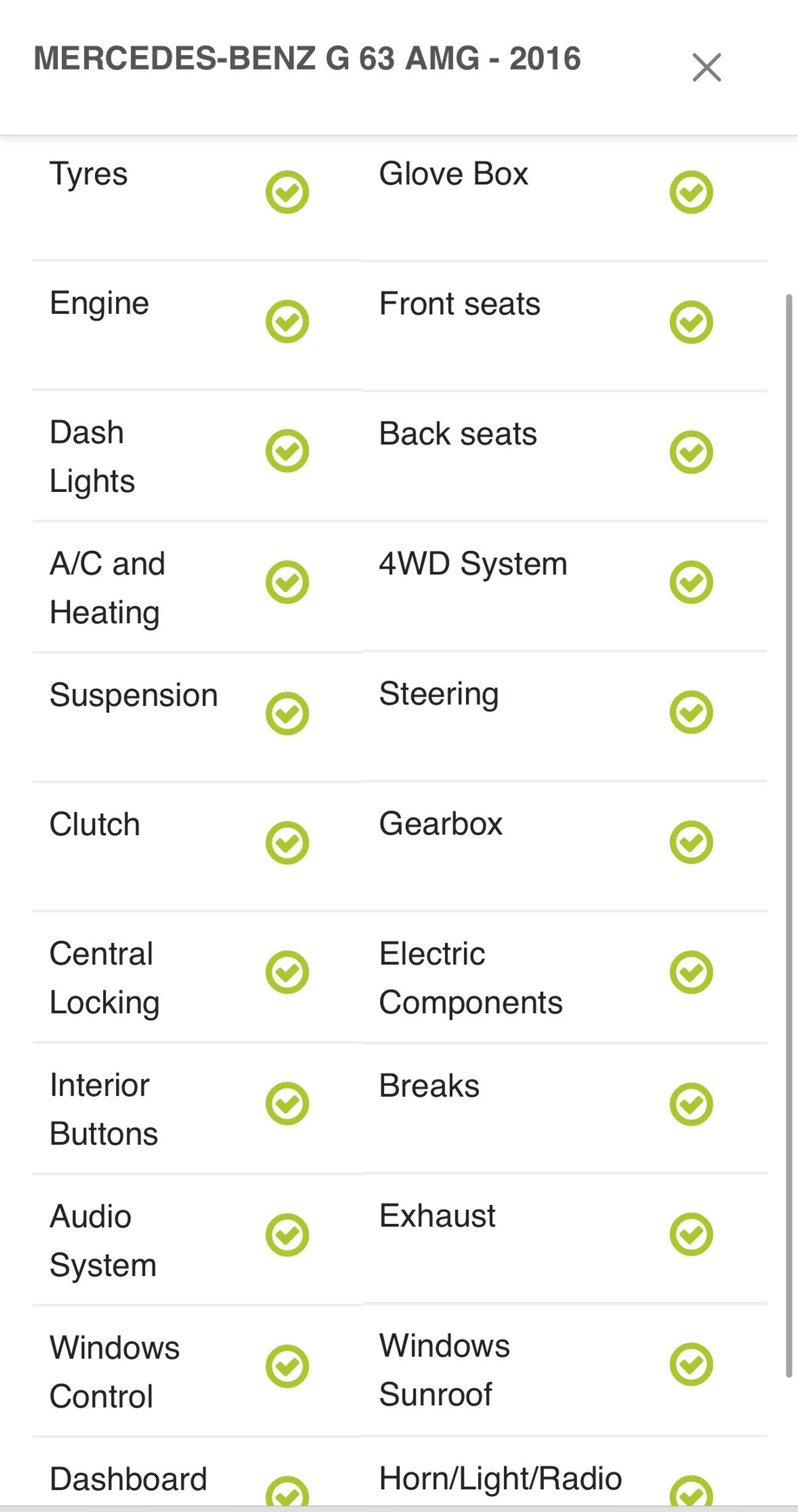The width and height of the screenshot is (798, 1512).
Task: Tap the 4WD System check icon
Action: [691, 582]
